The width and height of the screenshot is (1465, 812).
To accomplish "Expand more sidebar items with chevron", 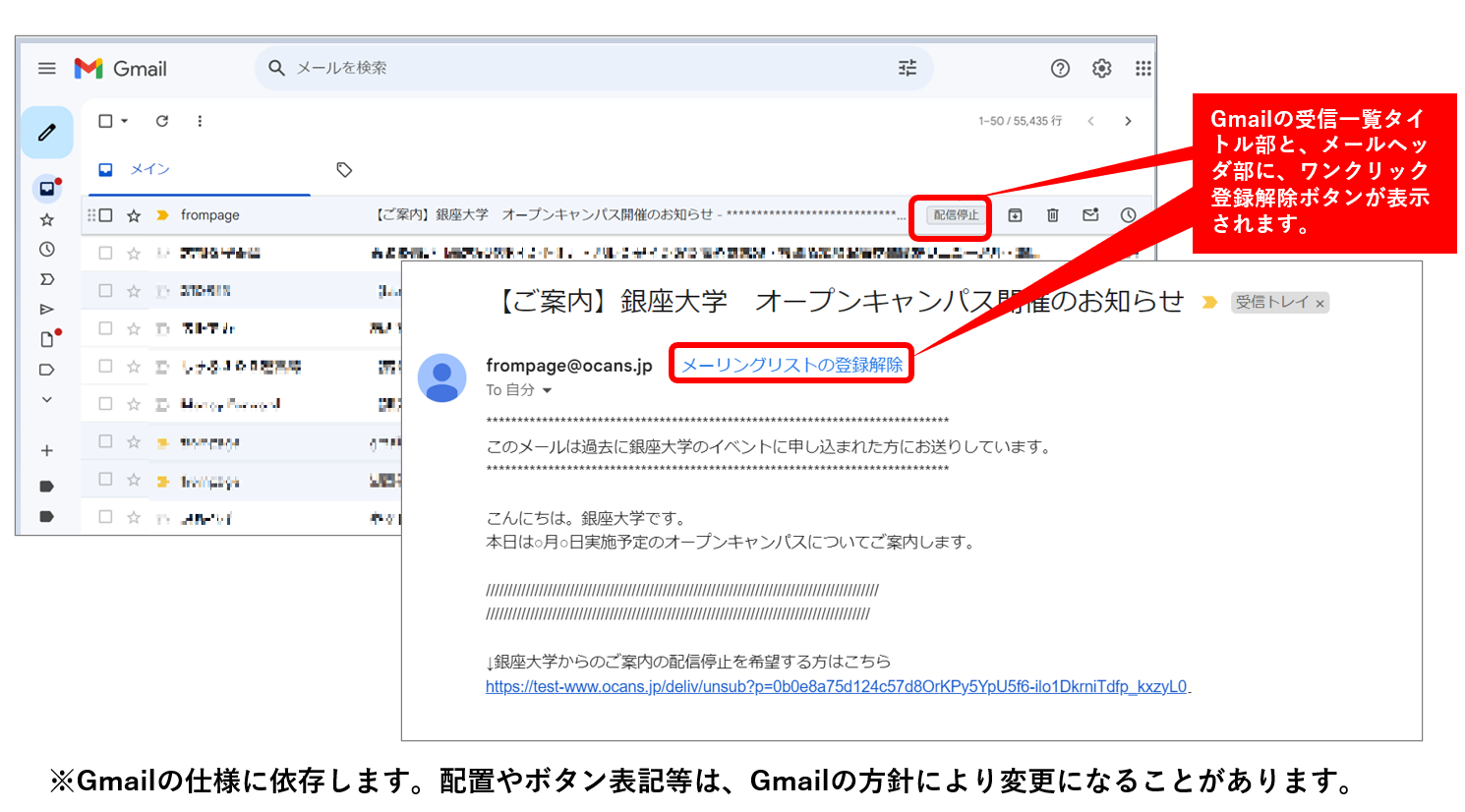I will (x=46, y=400).
